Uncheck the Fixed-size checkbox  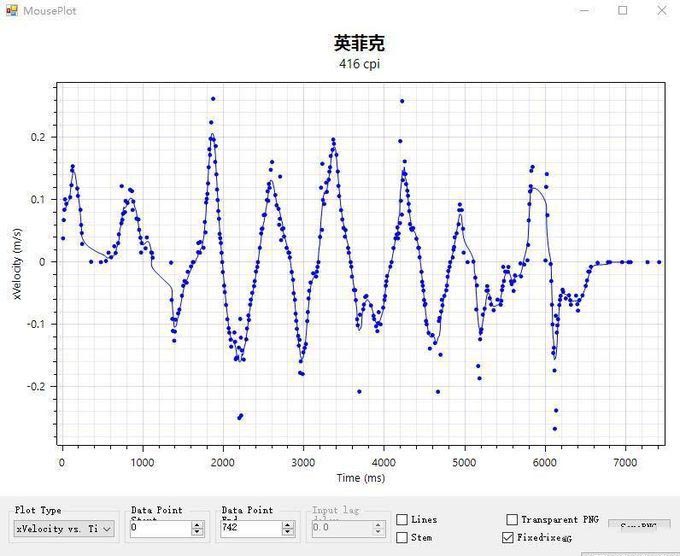pyautogui.click(x=508, y=538)
